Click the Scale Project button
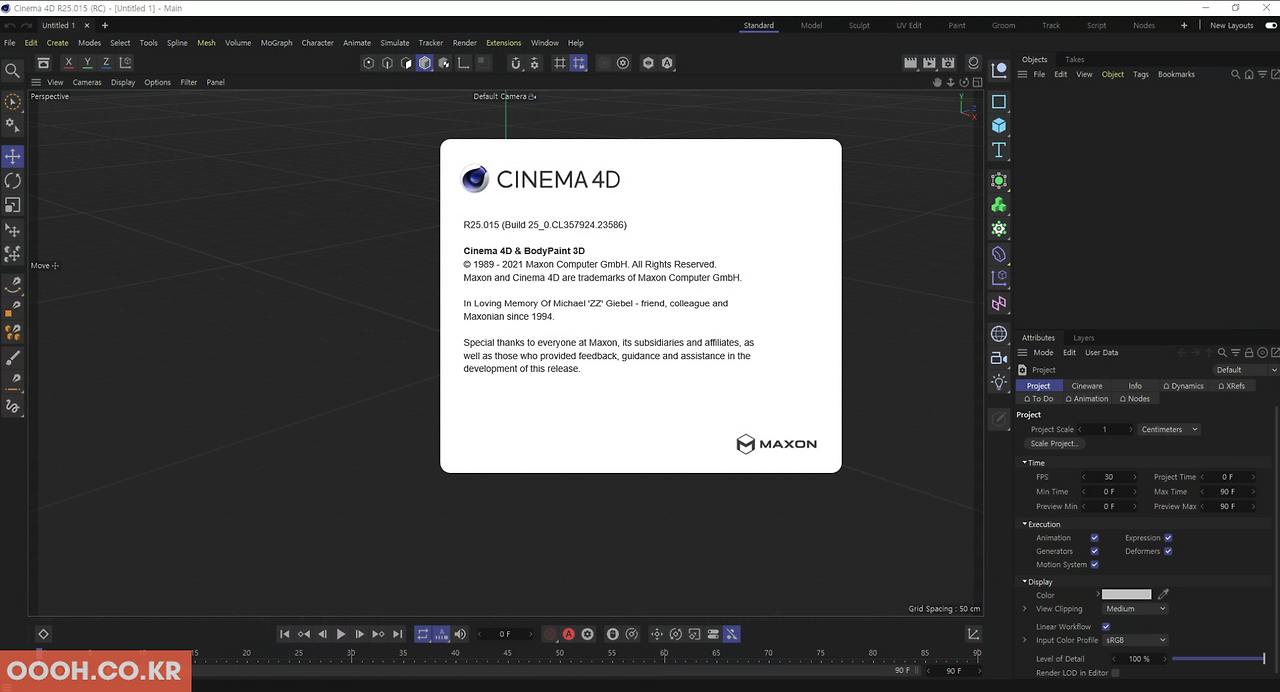 [x=1055, y=443]
